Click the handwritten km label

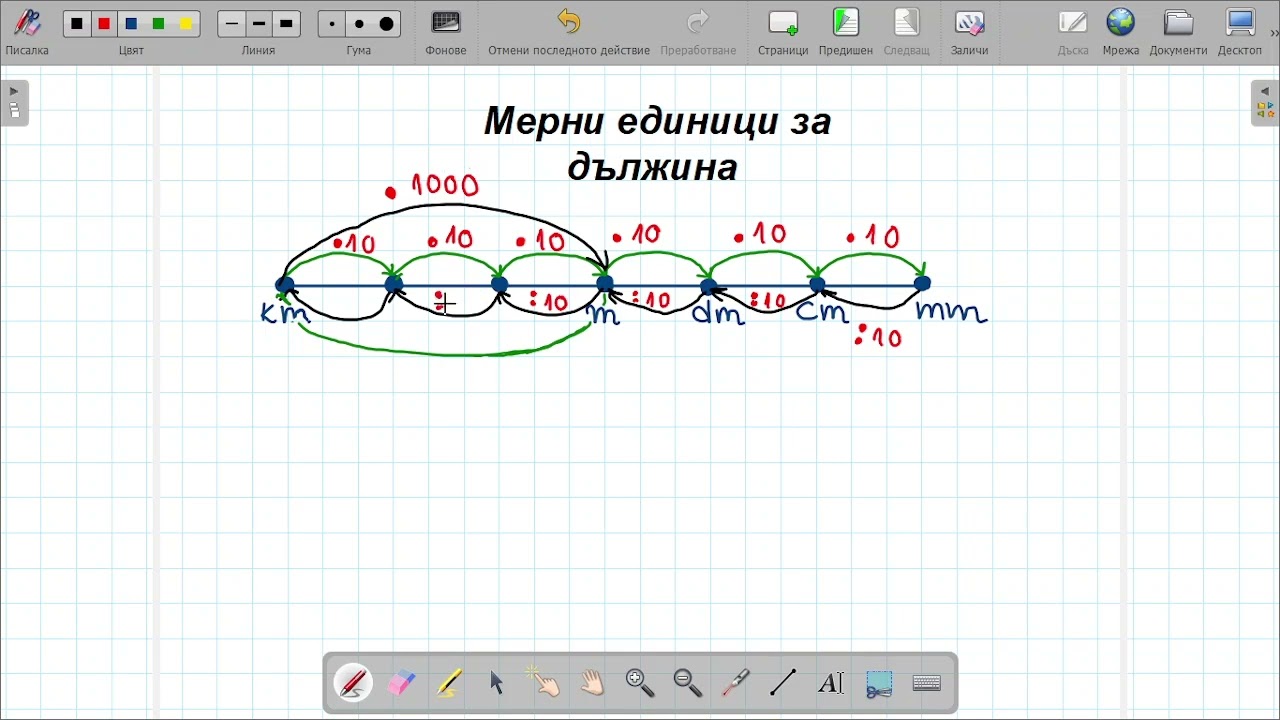(x=286, y=313)
